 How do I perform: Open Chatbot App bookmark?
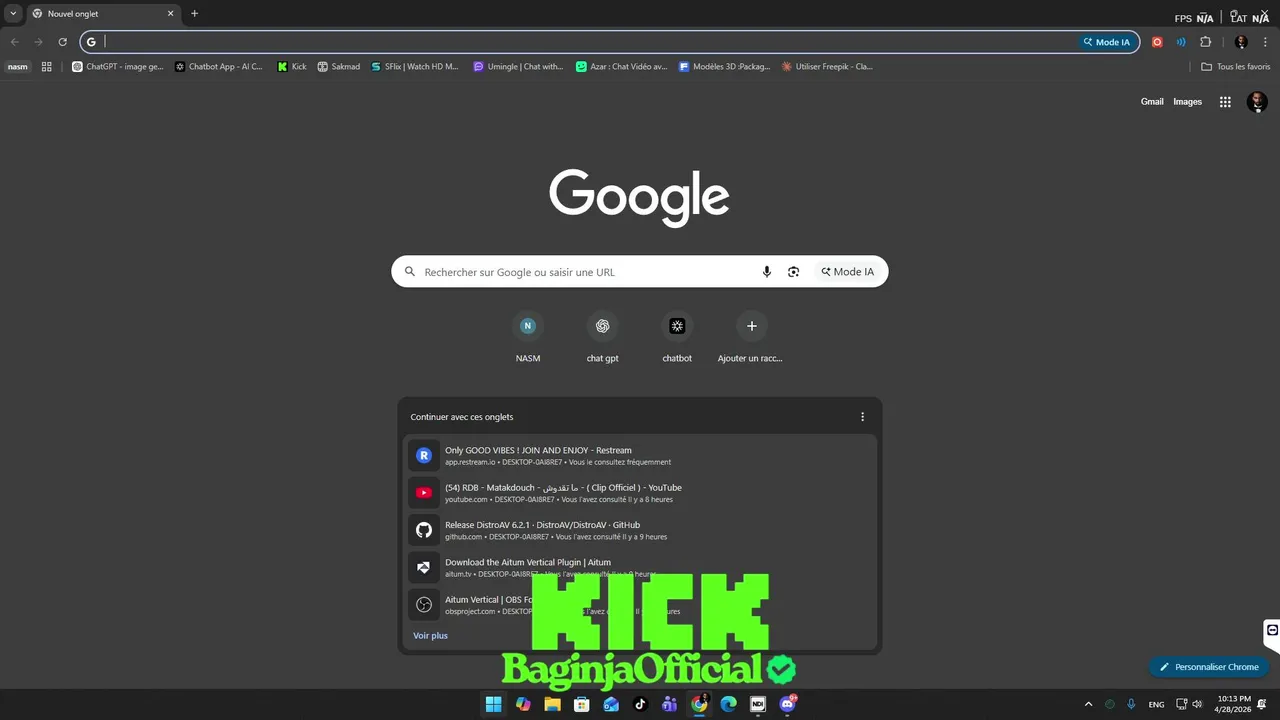pos(219,67)
